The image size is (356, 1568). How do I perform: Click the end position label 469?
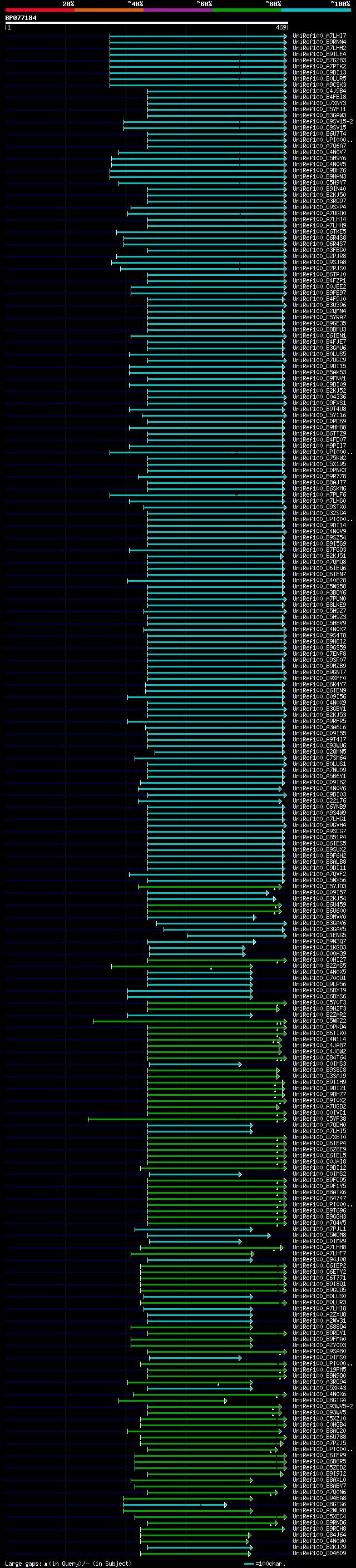click(x=280, y=27)
